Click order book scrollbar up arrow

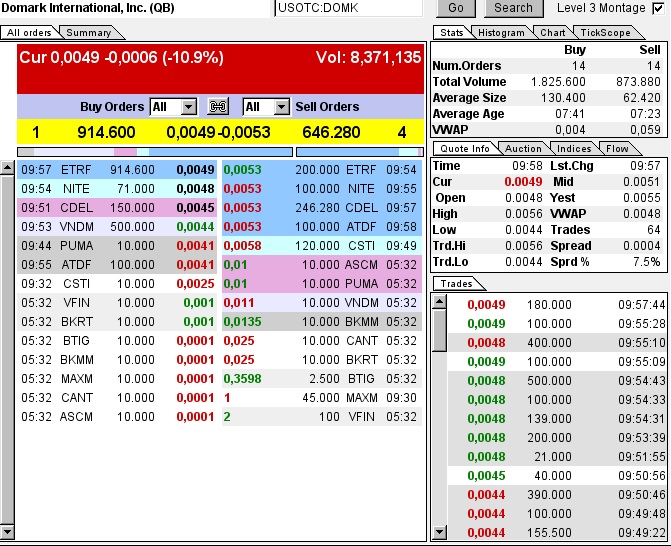(x=7, y=168)
